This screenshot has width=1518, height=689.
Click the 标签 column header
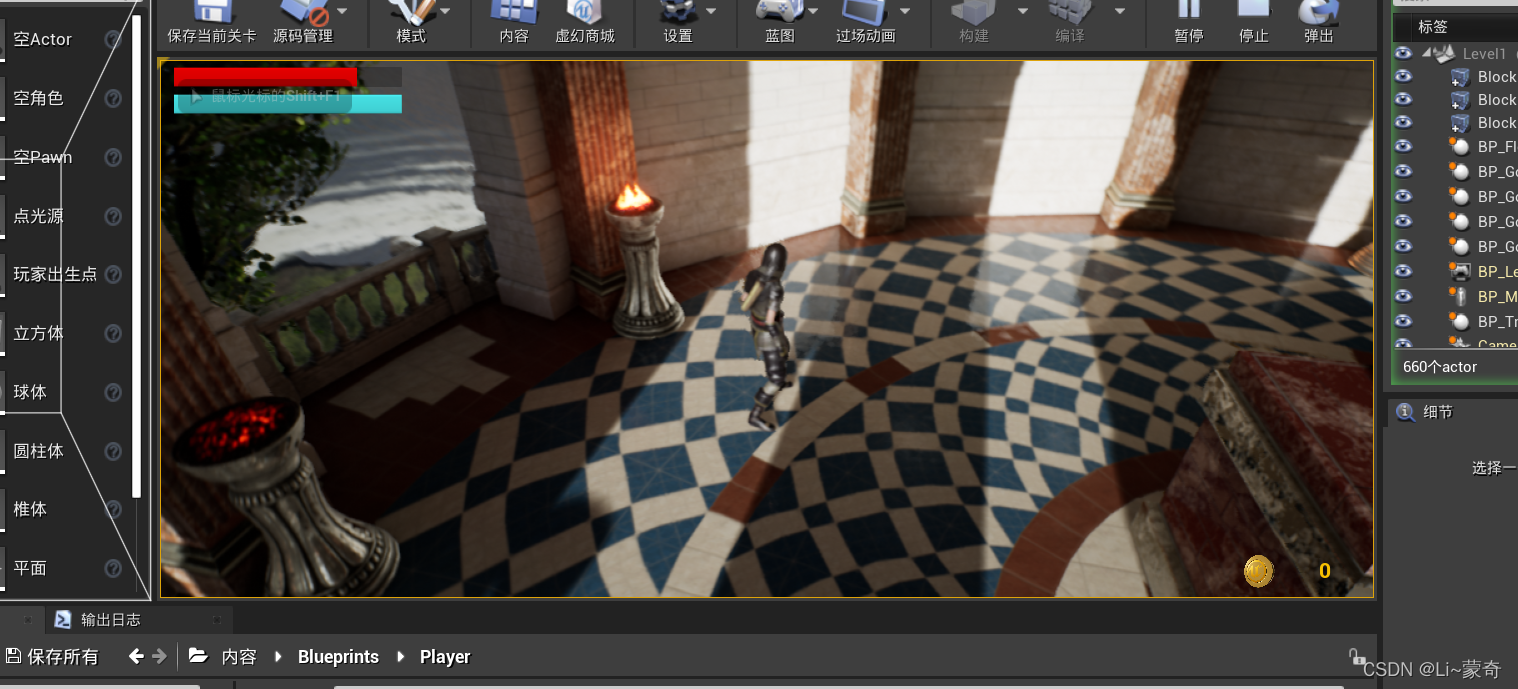pyautogui.click(x=1432, y=26)
